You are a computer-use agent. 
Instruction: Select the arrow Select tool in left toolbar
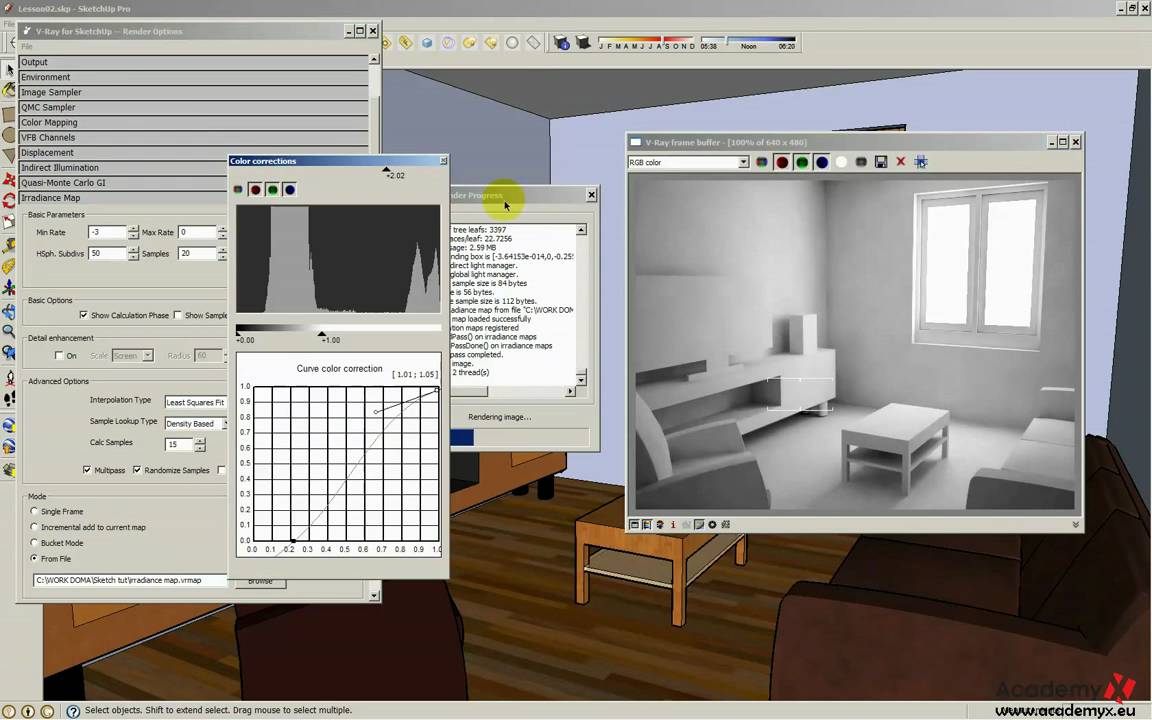click(x=9, y=70)
